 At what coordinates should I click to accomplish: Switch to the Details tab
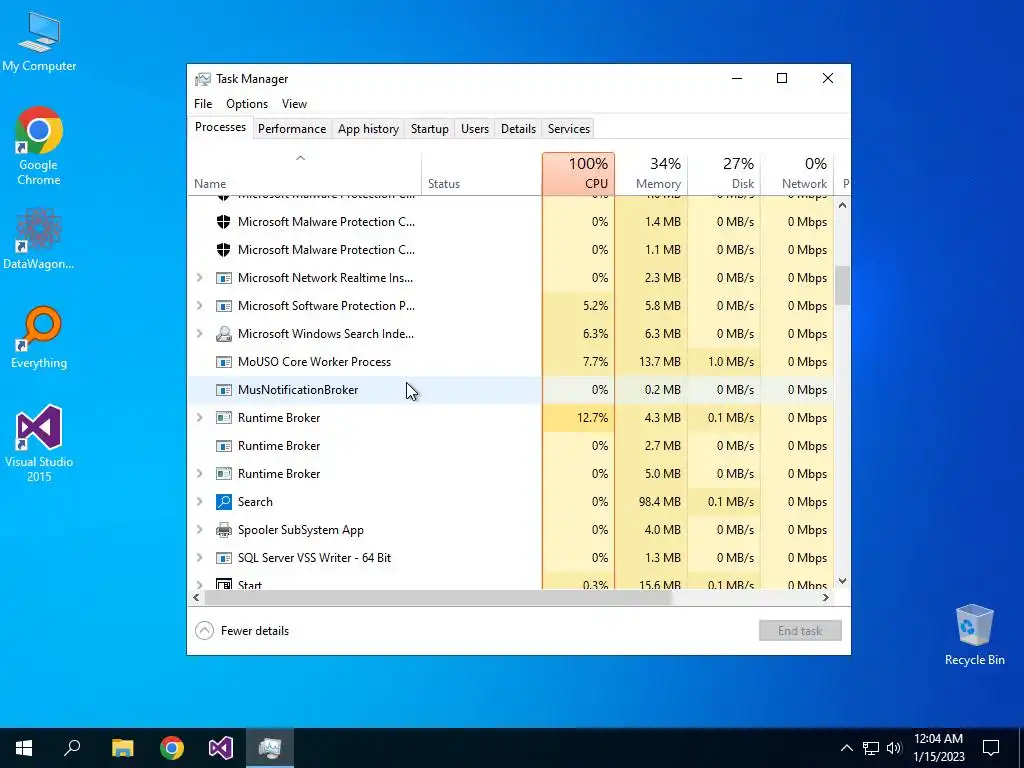[x=519, y=129]
